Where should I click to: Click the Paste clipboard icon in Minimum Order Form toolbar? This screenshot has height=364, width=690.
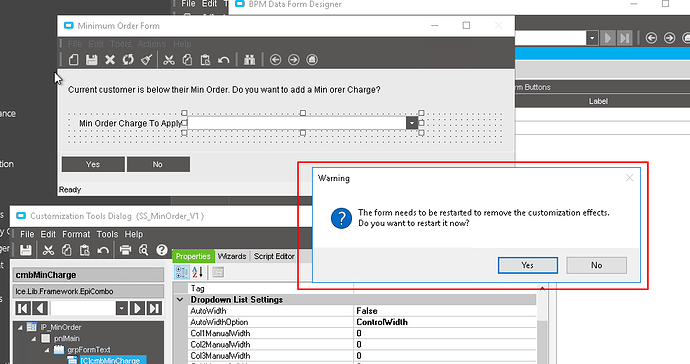coord(205,59)
